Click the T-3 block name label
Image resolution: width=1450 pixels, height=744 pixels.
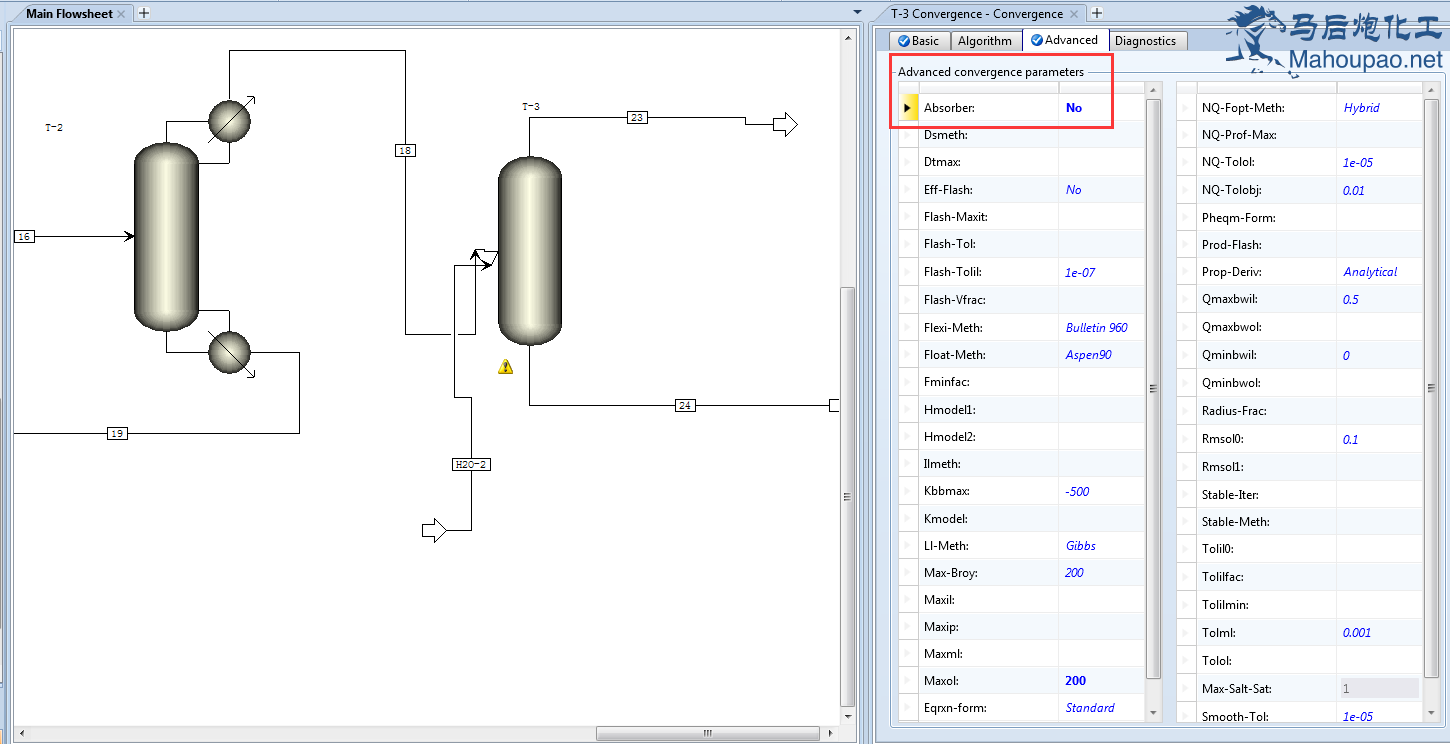[531, 106]
